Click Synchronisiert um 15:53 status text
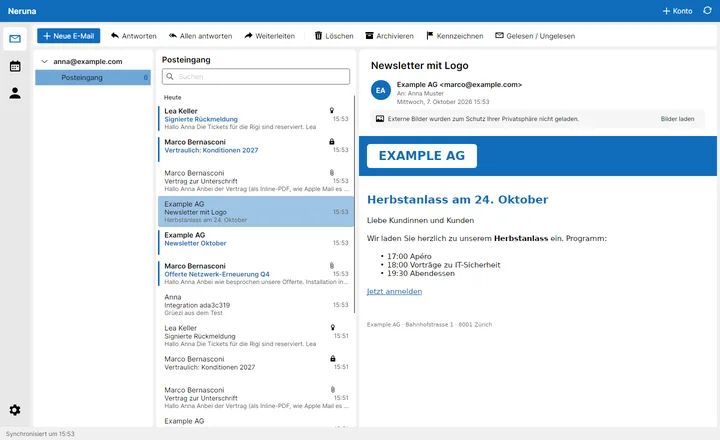Viewport: 720px width, 440px height. coord(40,434)
